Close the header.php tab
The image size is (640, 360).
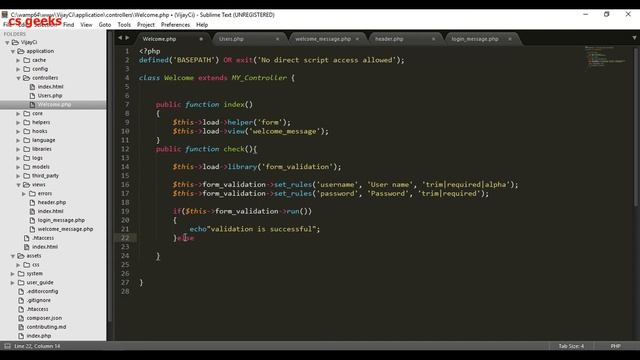click(x=433, y=39)
